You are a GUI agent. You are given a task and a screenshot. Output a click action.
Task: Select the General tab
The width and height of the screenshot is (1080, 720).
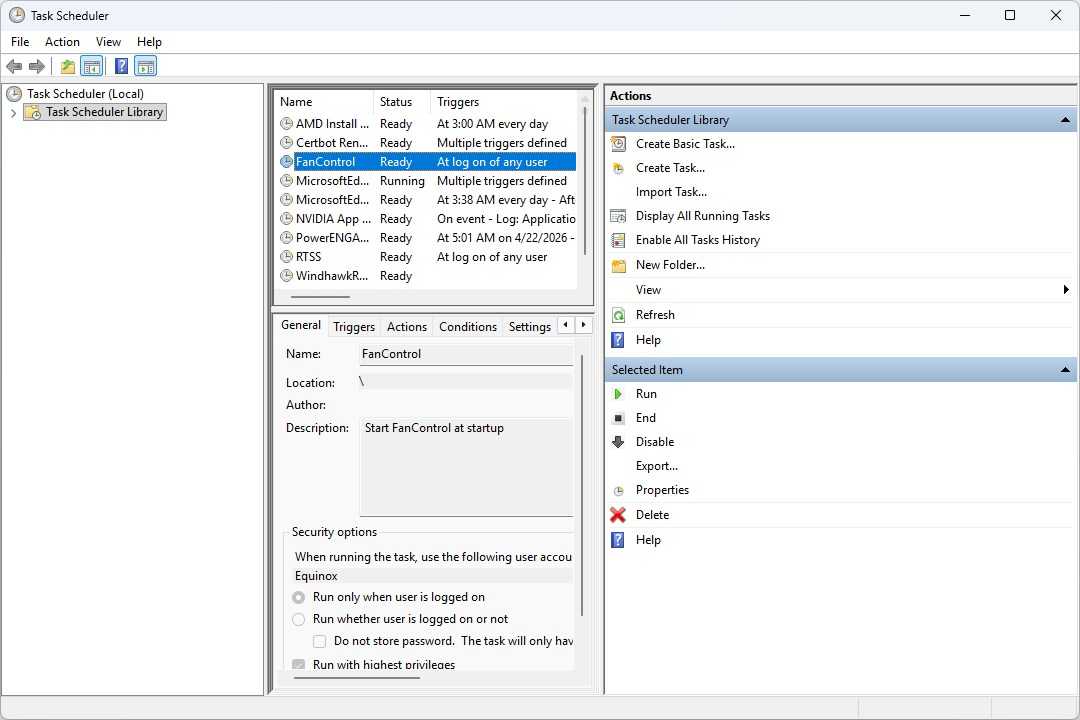click(x=301, y=325)
